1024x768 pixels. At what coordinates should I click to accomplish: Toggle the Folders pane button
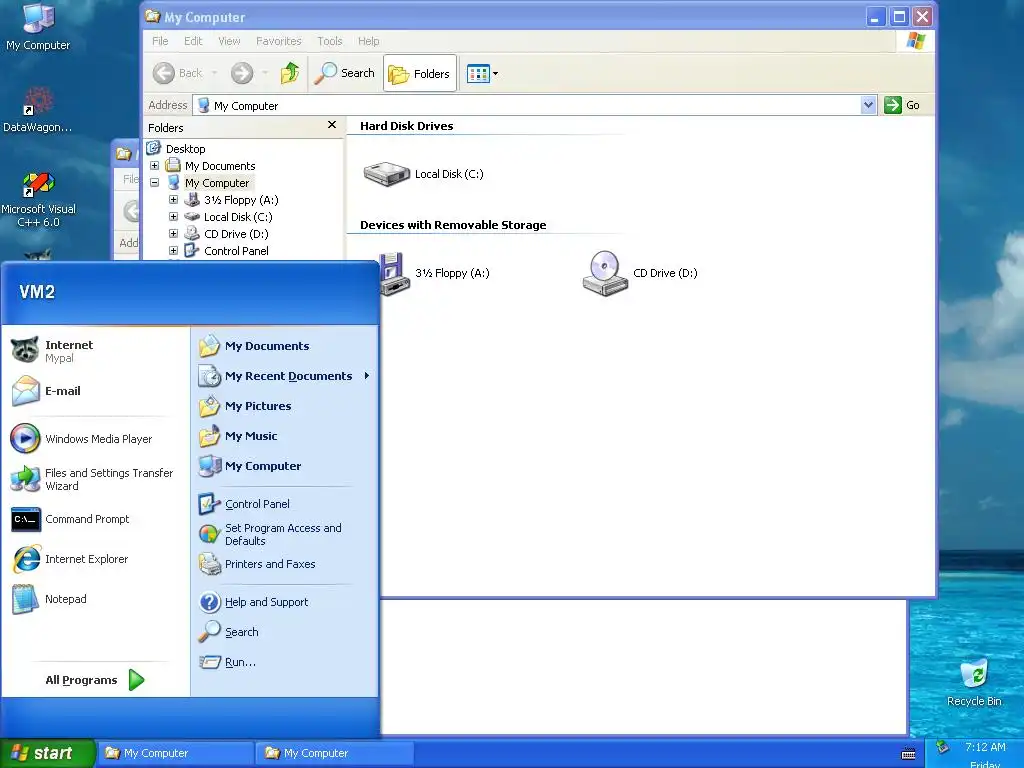(x=419, y=74)
